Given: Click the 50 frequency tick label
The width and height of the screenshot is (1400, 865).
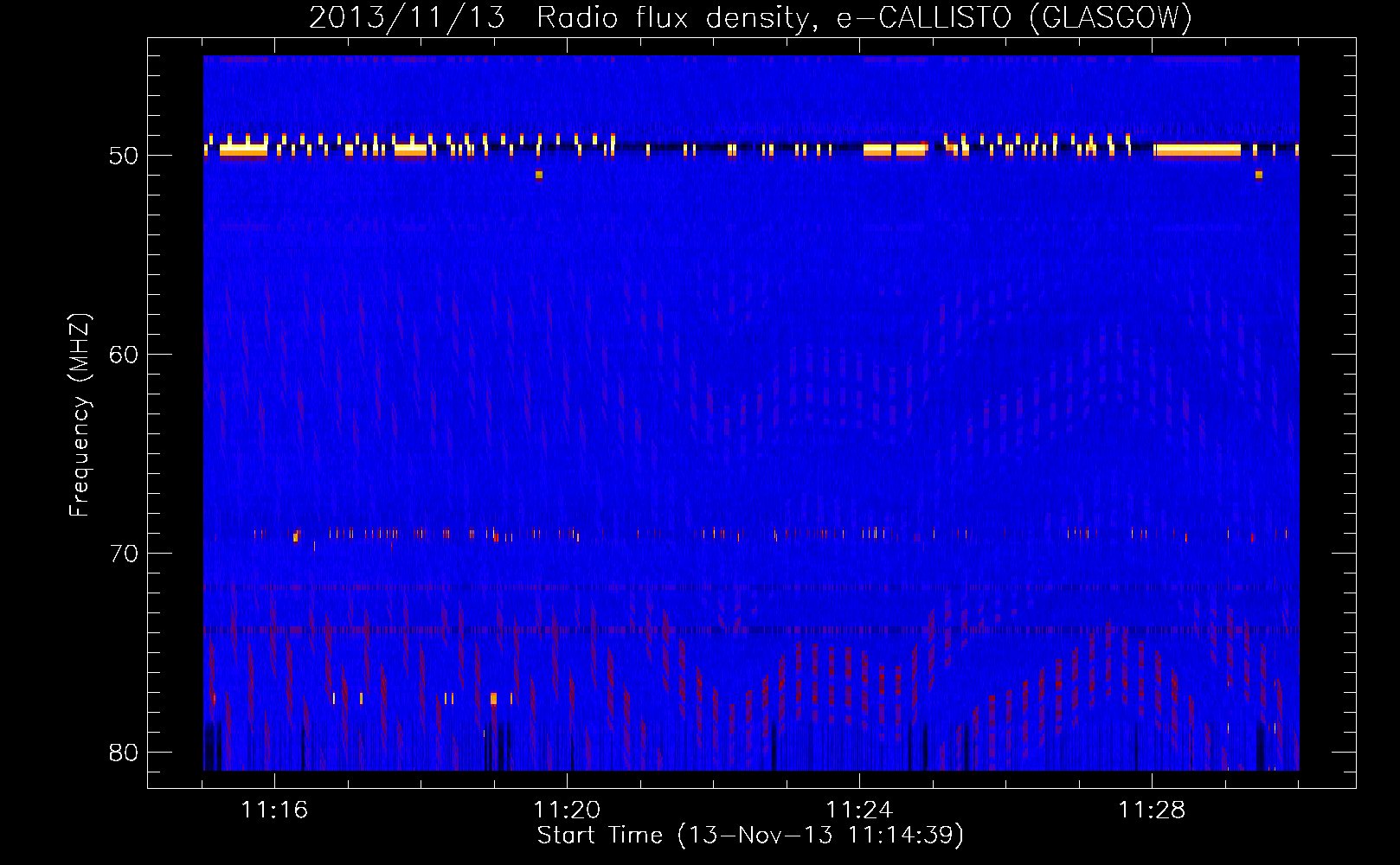Looking at the screenshot, I should coord(125,156).
